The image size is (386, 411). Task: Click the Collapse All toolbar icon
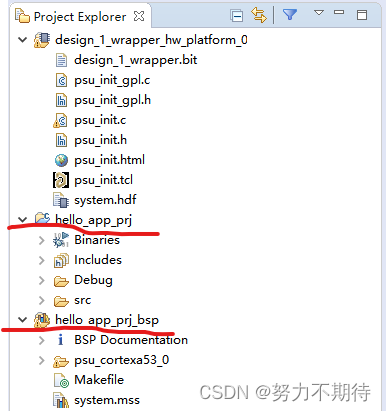[237, 16]
